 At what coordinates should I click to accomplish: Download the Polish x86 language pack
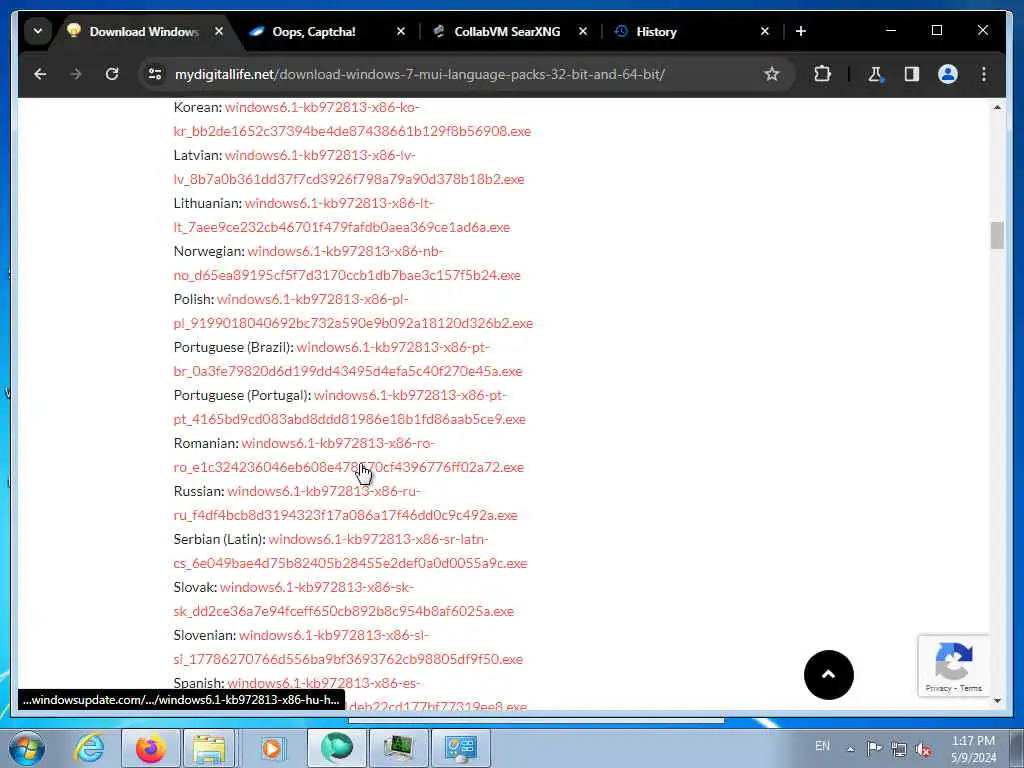click(353, 311)
